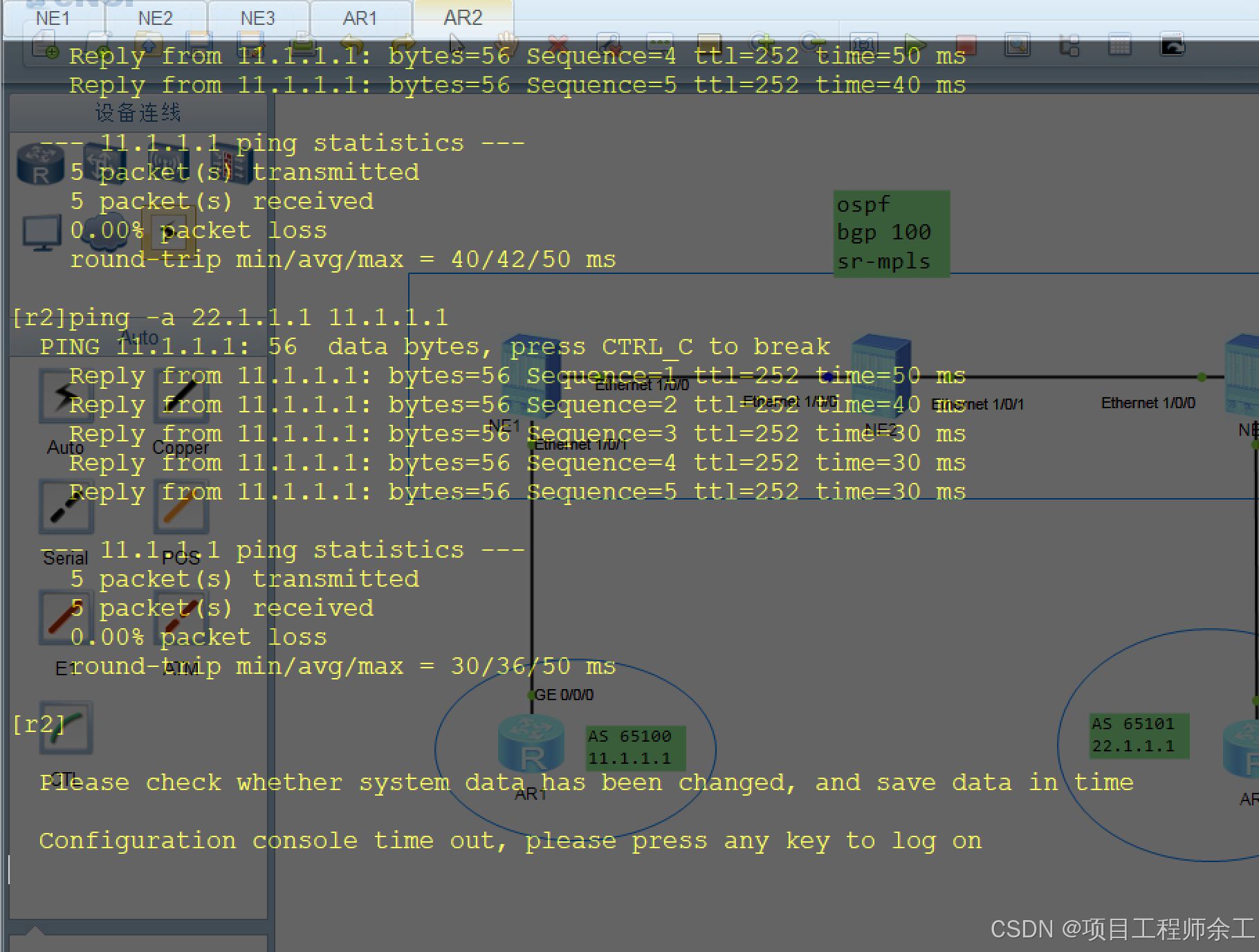Click the red delete X toolbar icon
1259x952 pixels.
tap(558, 45)
